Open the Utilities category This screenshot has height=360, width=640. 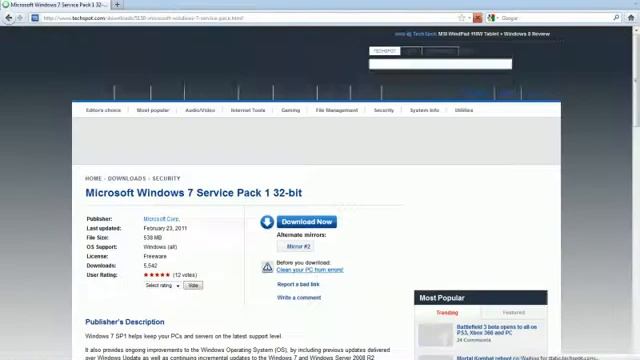(464, 110)
